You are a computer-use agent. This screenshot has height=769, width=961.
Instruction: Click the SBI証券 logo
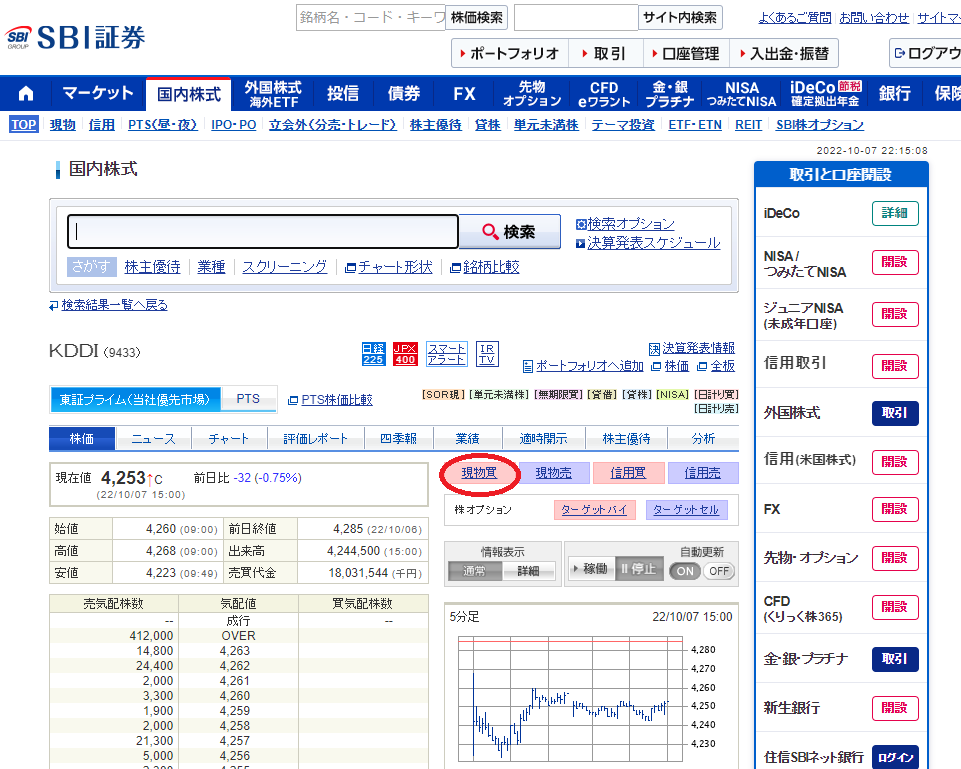[77, 37]
